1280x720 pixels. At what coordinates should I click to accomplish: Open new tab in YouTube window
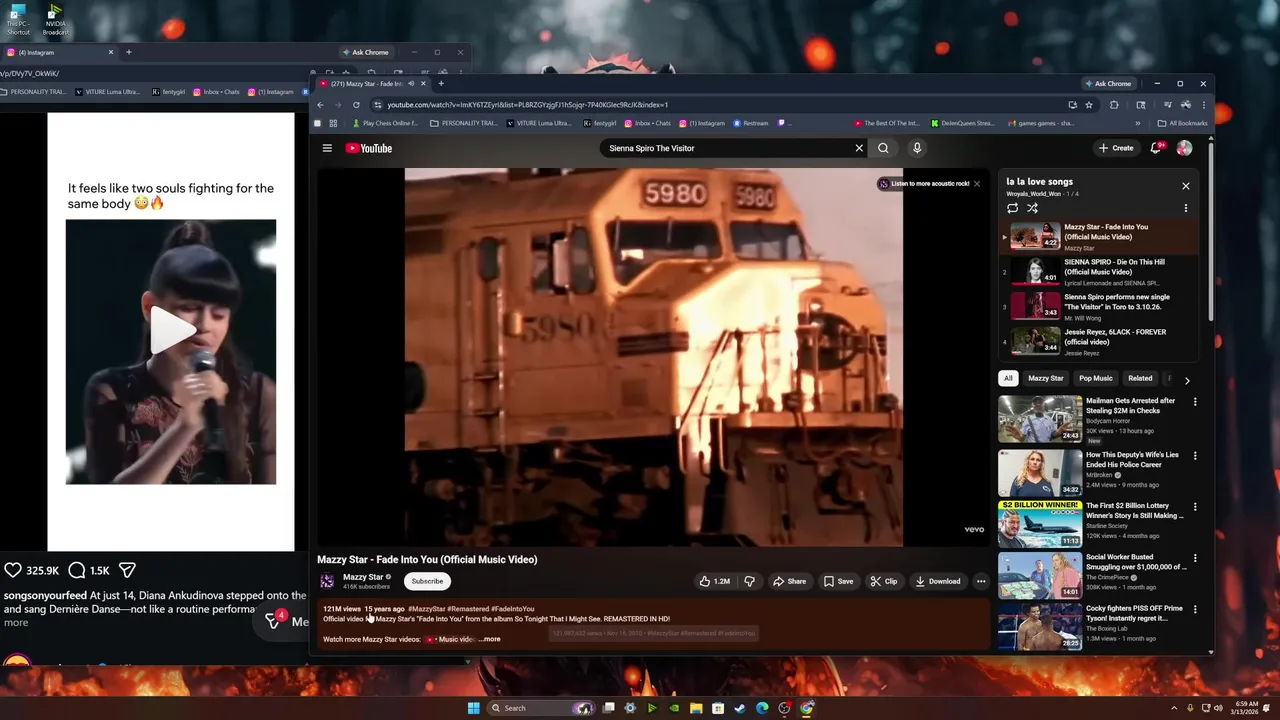[441, 84]
